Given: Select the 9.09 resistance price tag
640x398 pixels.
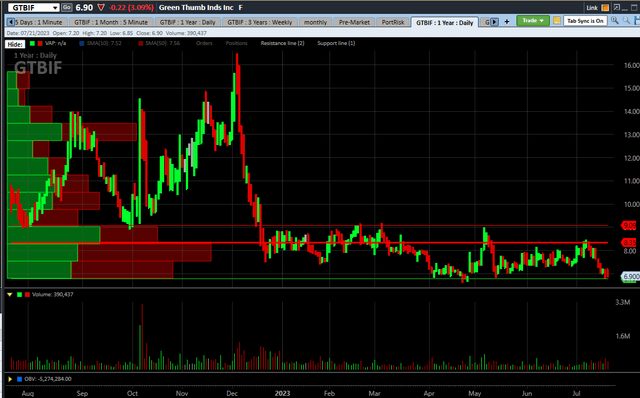Looking at the screenshot, I should click(x=629, y=225).
